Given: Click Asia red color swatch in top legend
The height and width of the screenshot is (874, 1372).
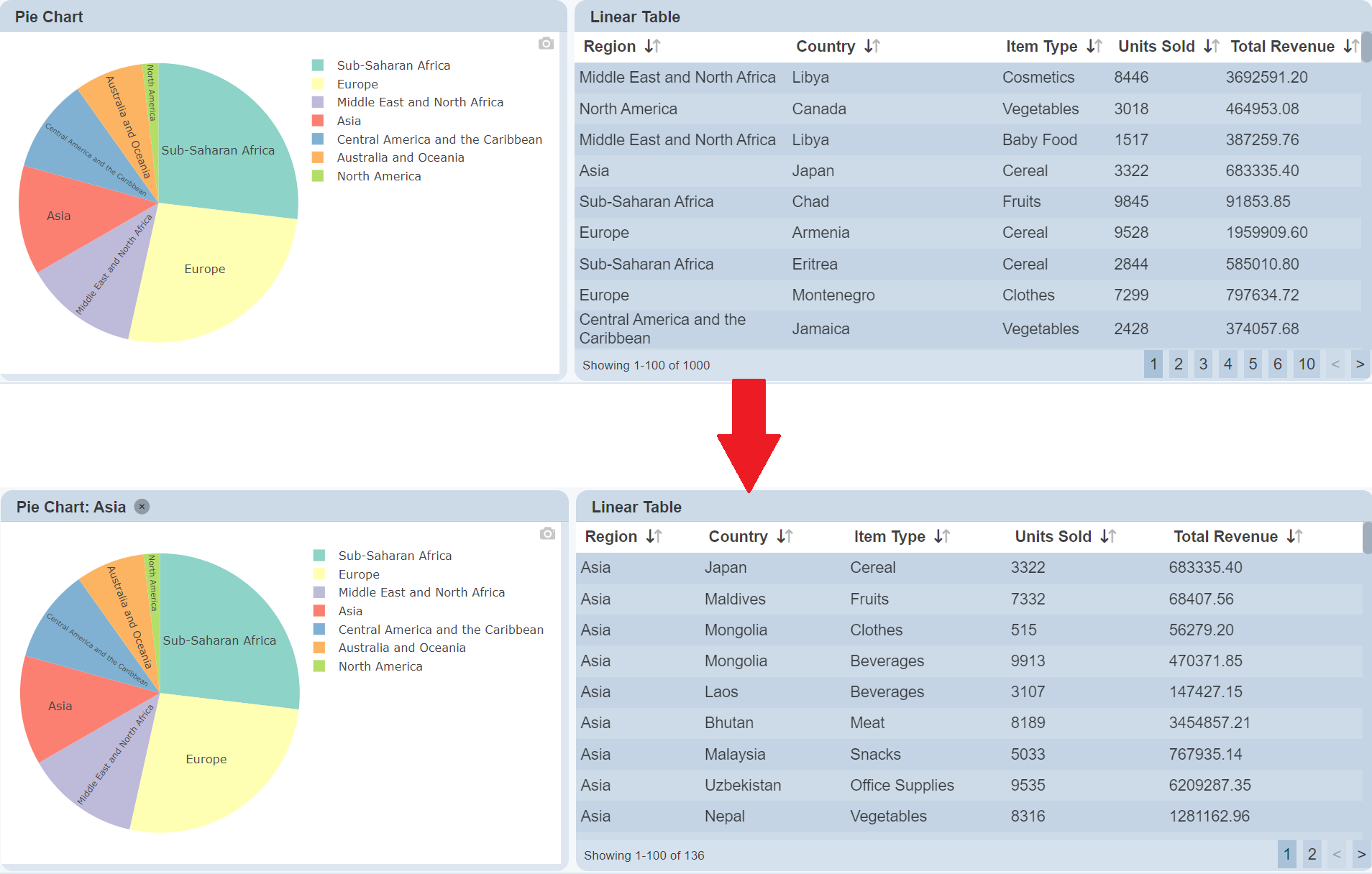Looking at the screenshot, I should (318, 121).
